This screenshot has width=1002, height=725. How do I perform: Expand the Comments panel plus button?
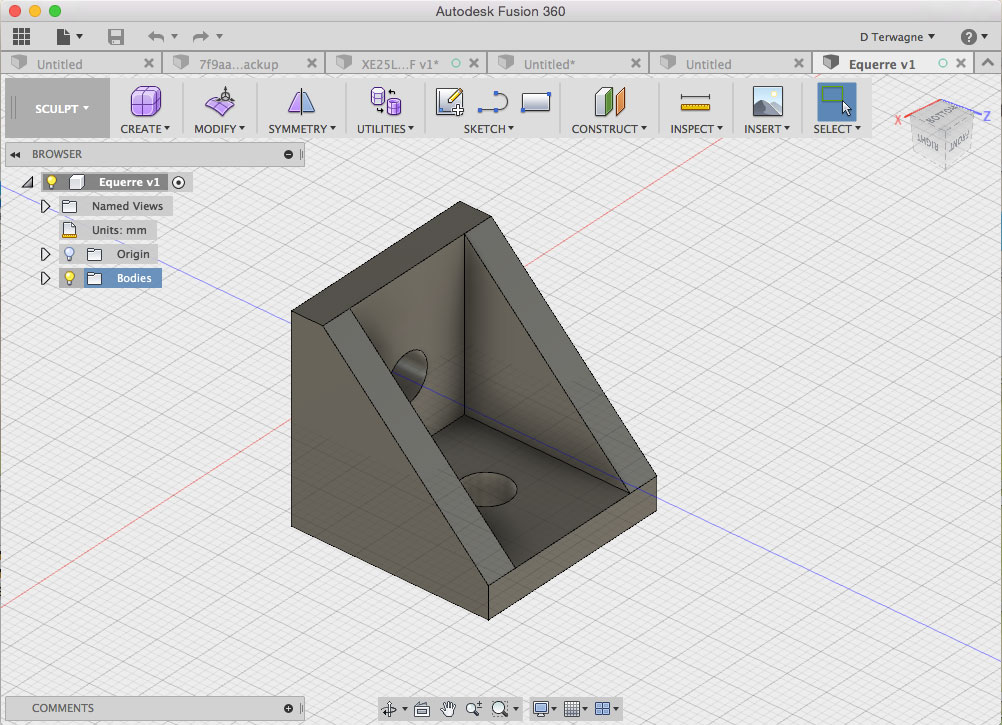pos(288,708)
